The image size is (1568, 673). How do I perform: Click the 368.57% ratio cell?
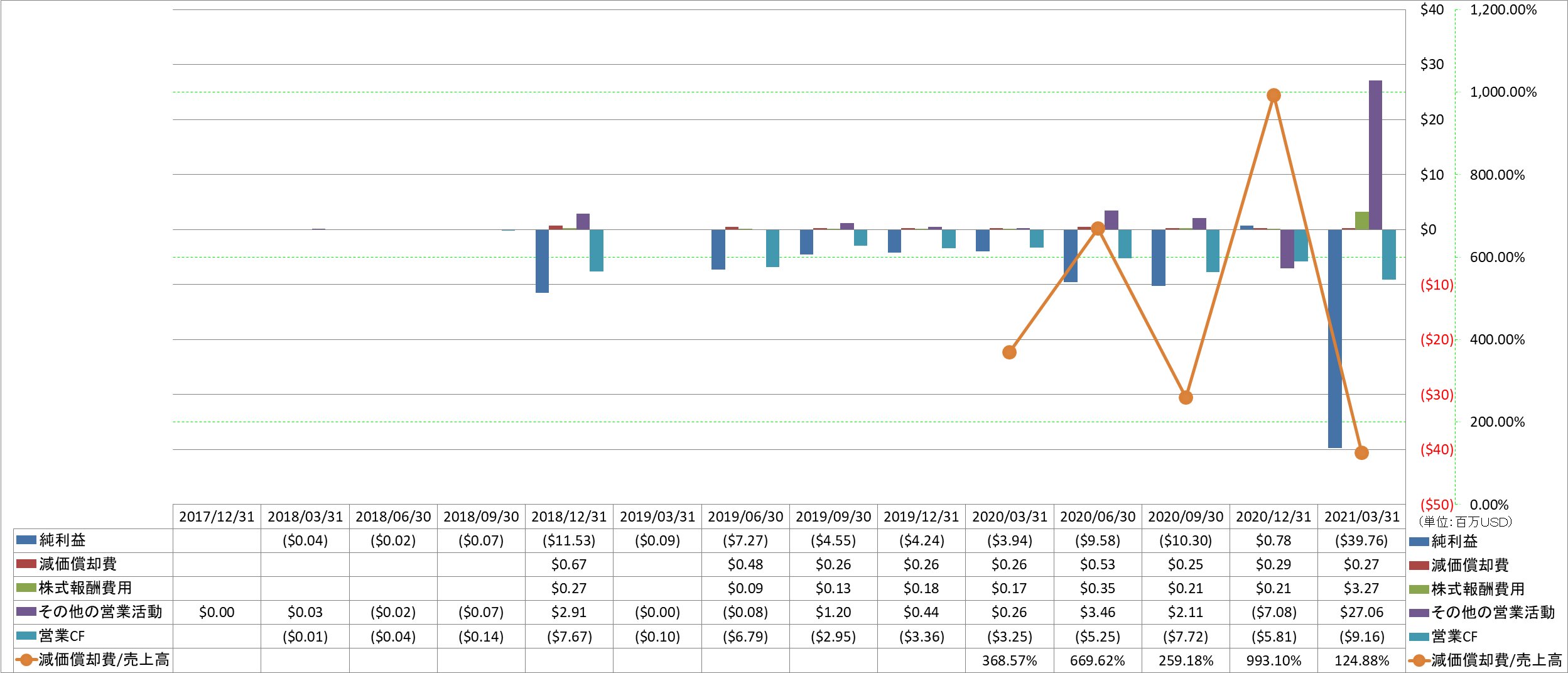point(1010,660)
